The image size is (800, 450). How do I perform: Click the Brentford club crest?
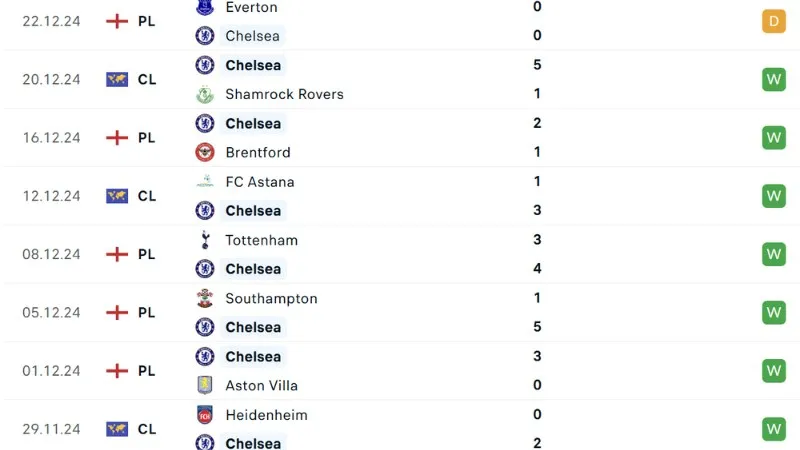click(x=205, y=152)
